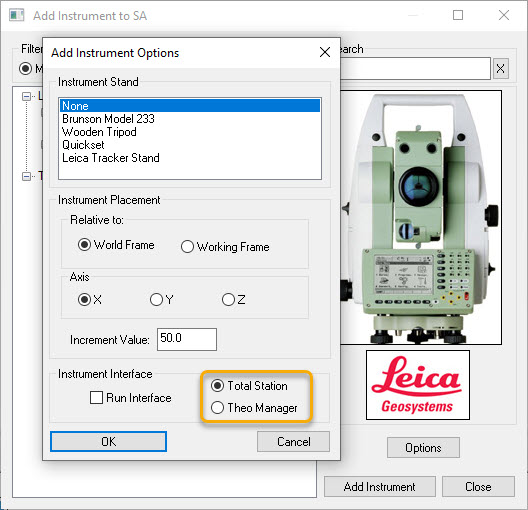Select the filter radio button in background window
The width and height of the screenshot is (528, 510).
coord(26,69)
